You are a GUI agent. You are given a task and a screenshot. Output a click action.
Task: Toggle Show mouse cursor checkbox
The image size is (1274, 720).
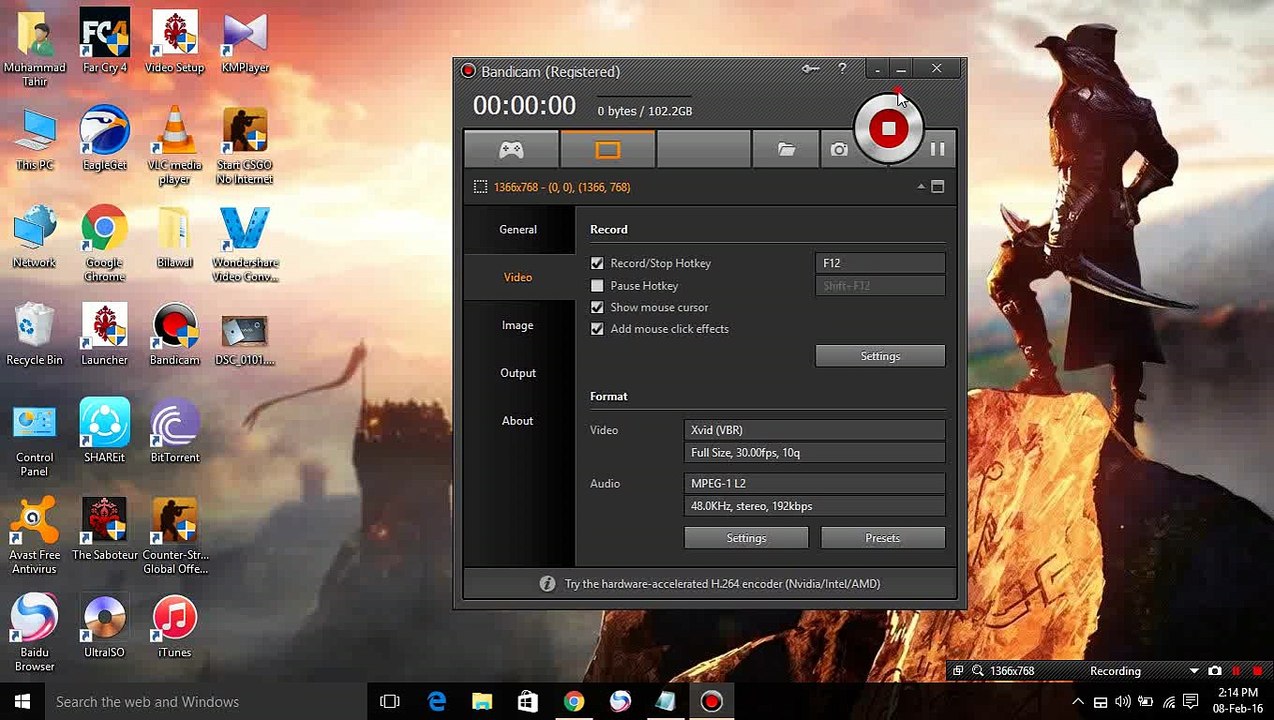coord(597,307)
